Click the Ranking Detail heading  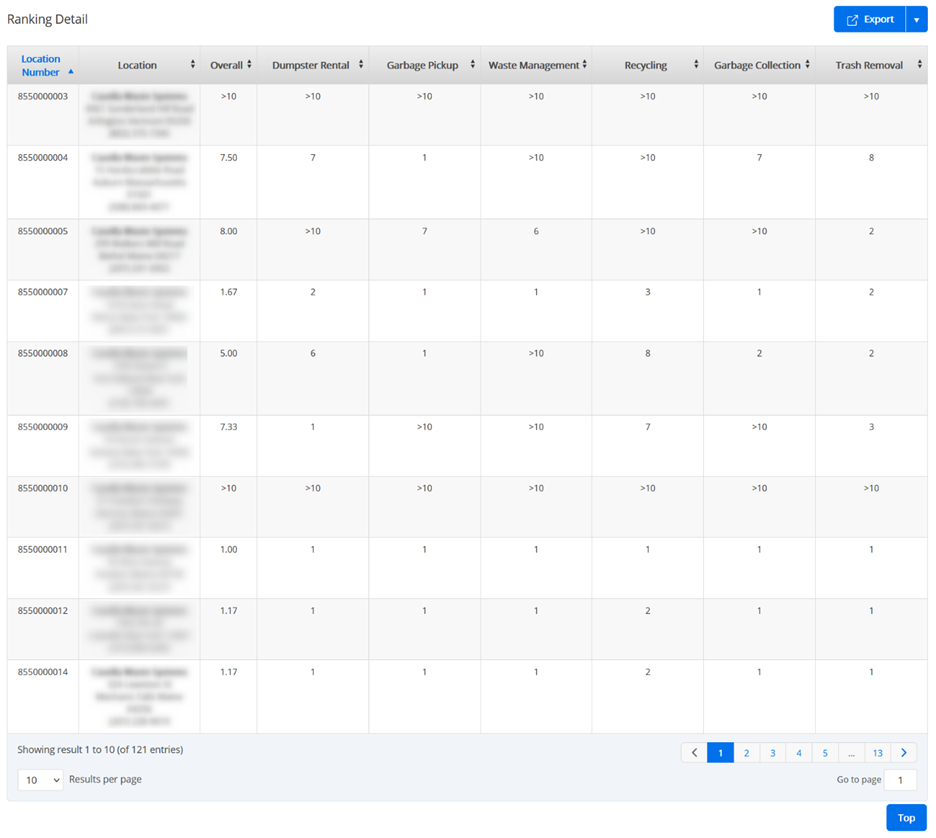[x=47, y=20]
